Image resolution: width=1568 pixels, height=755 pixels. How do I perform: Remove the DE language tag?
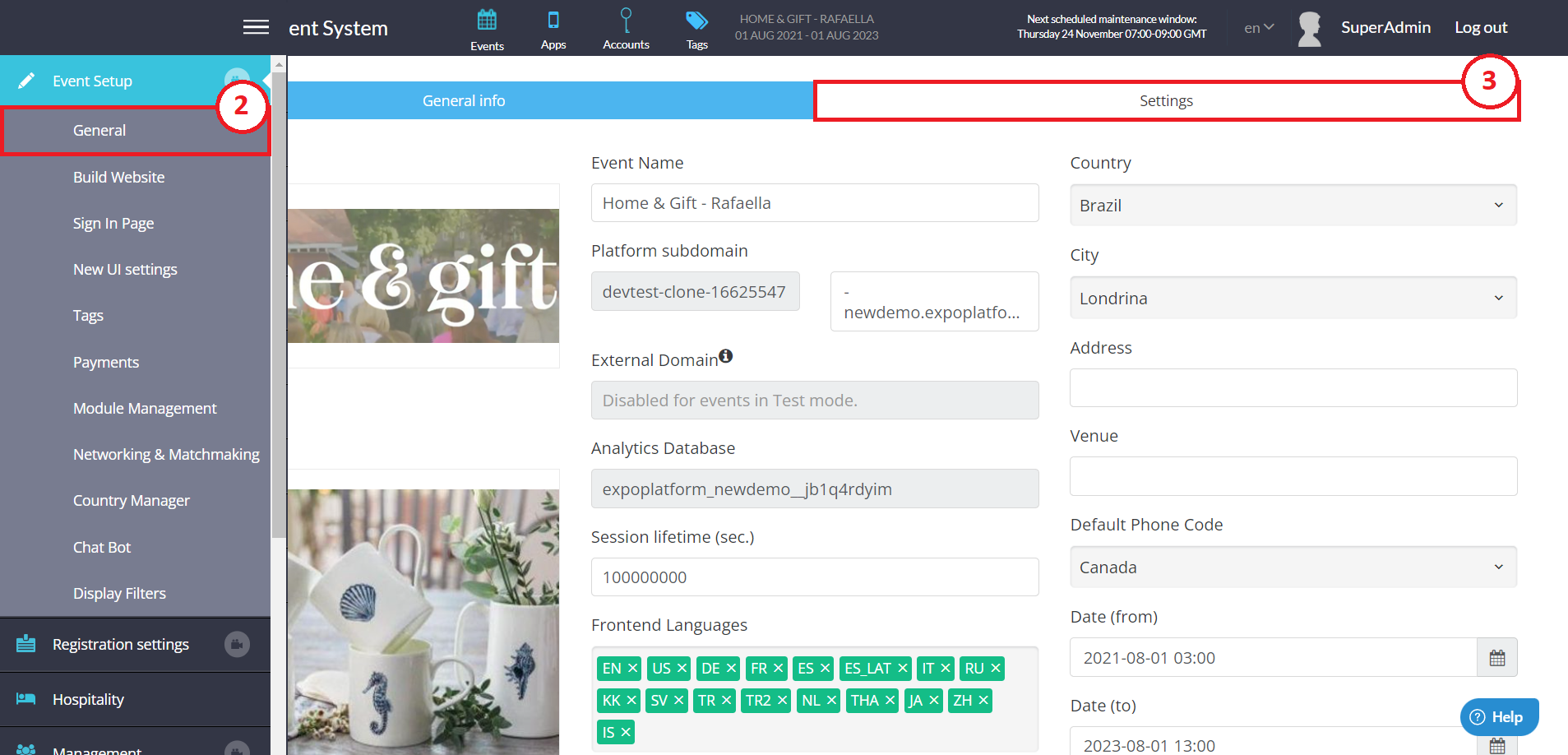coord(731,669)
